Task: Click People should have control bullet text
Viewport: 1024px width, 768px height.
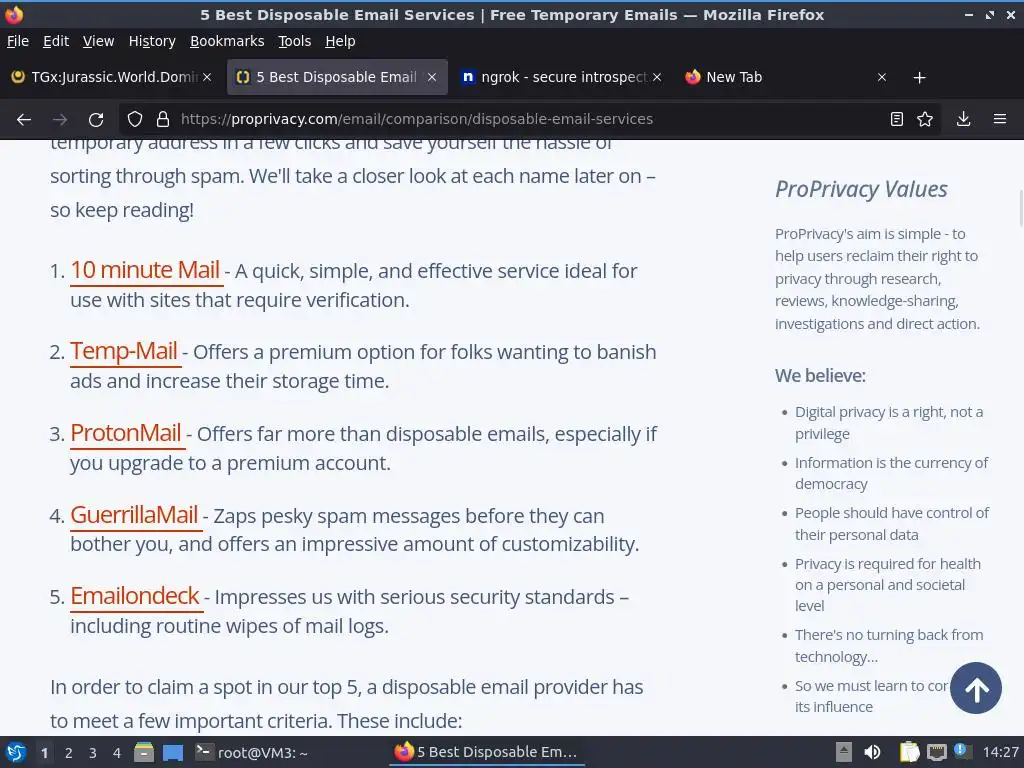Action: tap(891, 523)
